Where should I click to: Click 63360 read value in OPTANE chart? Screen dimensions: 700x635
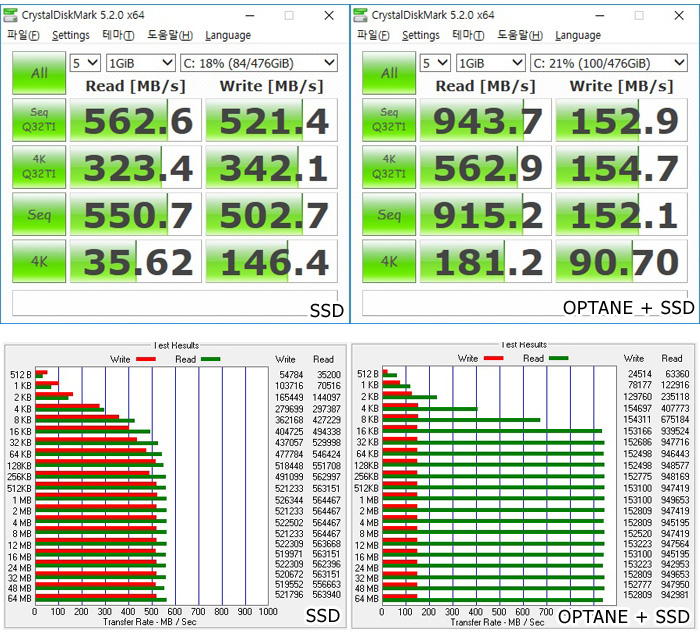coord(677,374)
